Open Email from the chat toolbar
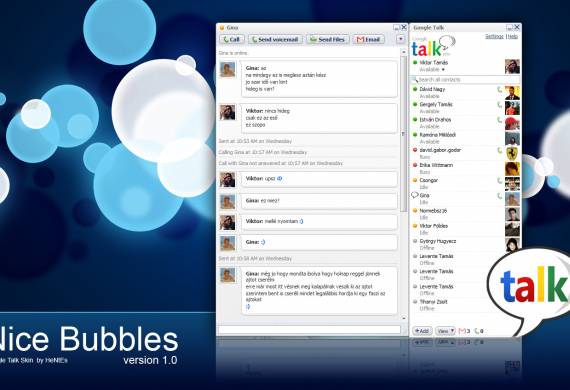Image resolution: width=570 pixels, height=390 pixels. 368,39
